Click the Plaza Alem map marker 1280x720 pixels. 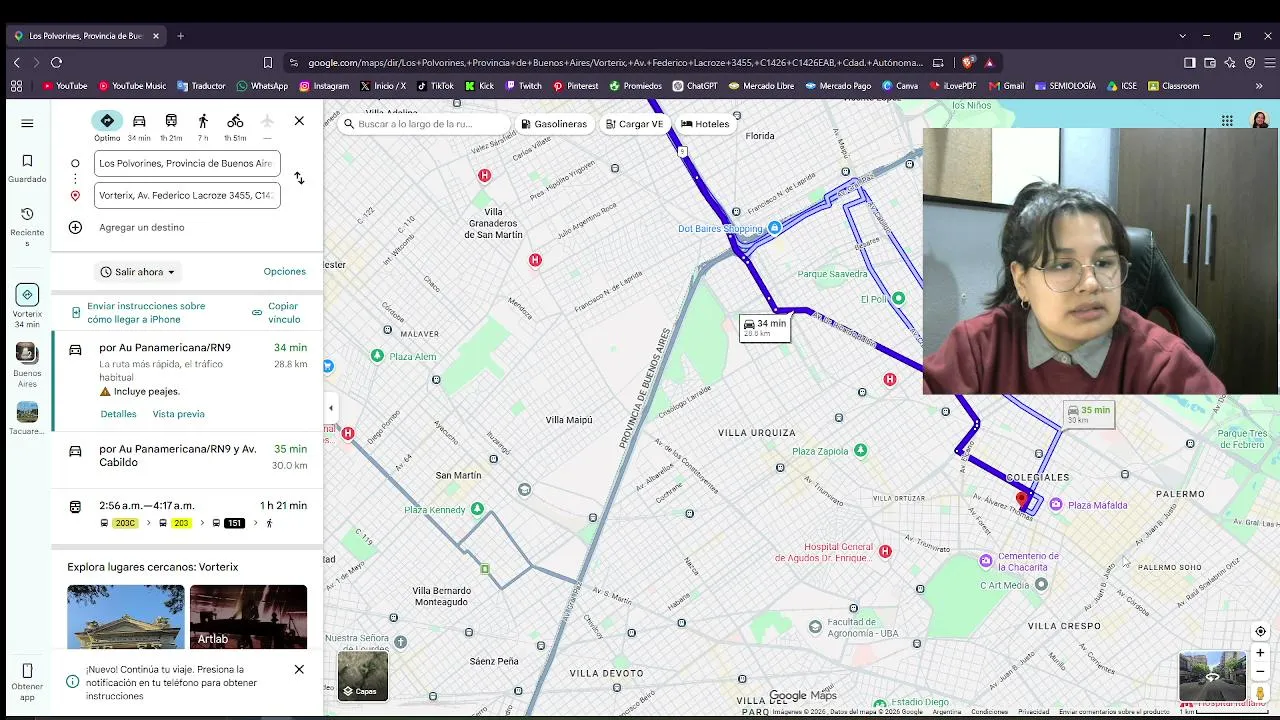[x=377, y=356]
